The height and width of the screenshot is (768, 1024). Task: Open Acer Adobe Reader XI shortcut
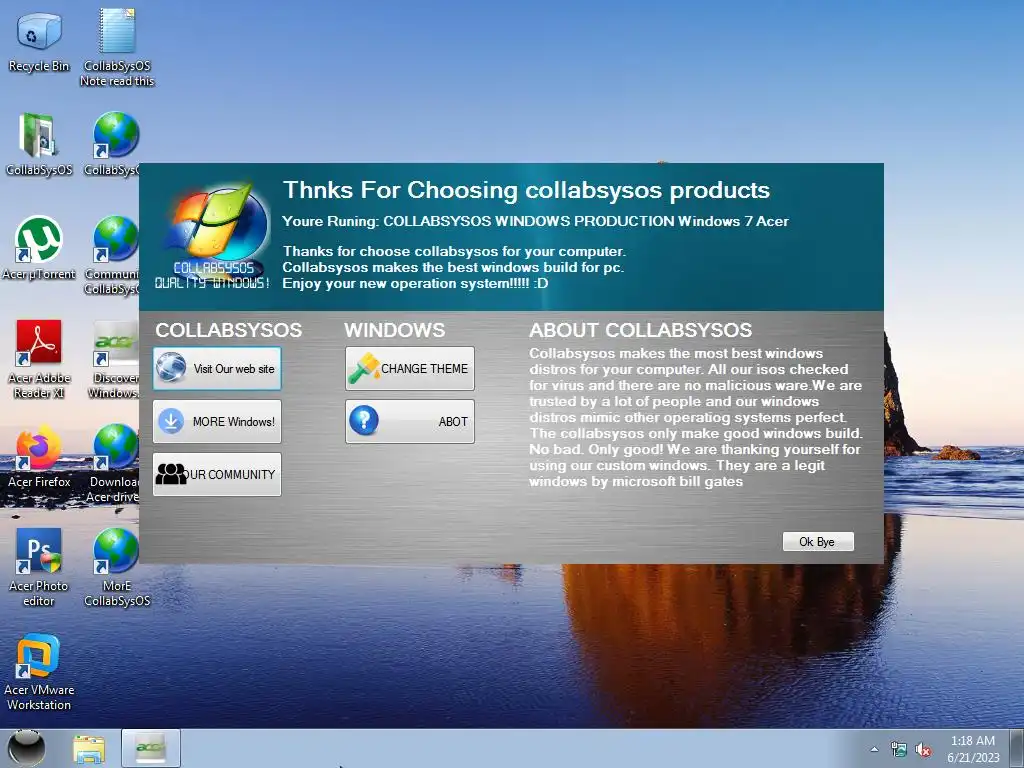tap(39, 359)
